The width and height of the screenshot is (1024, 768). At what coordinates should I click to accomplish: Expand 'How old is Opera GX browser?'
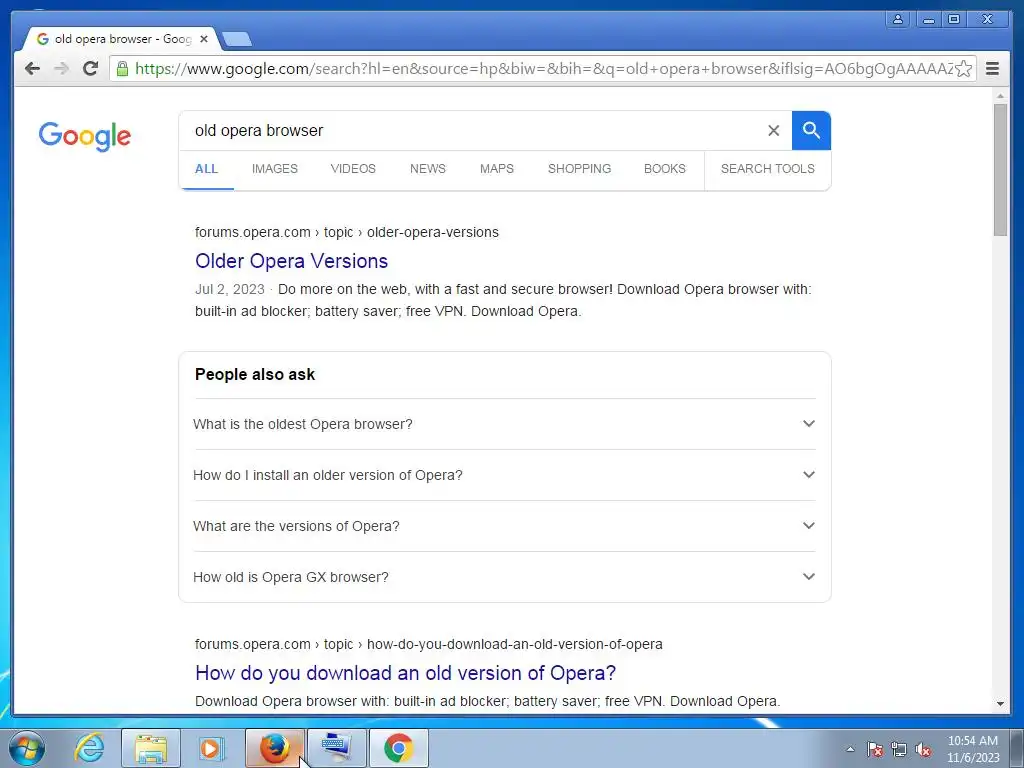coord(505,577)
